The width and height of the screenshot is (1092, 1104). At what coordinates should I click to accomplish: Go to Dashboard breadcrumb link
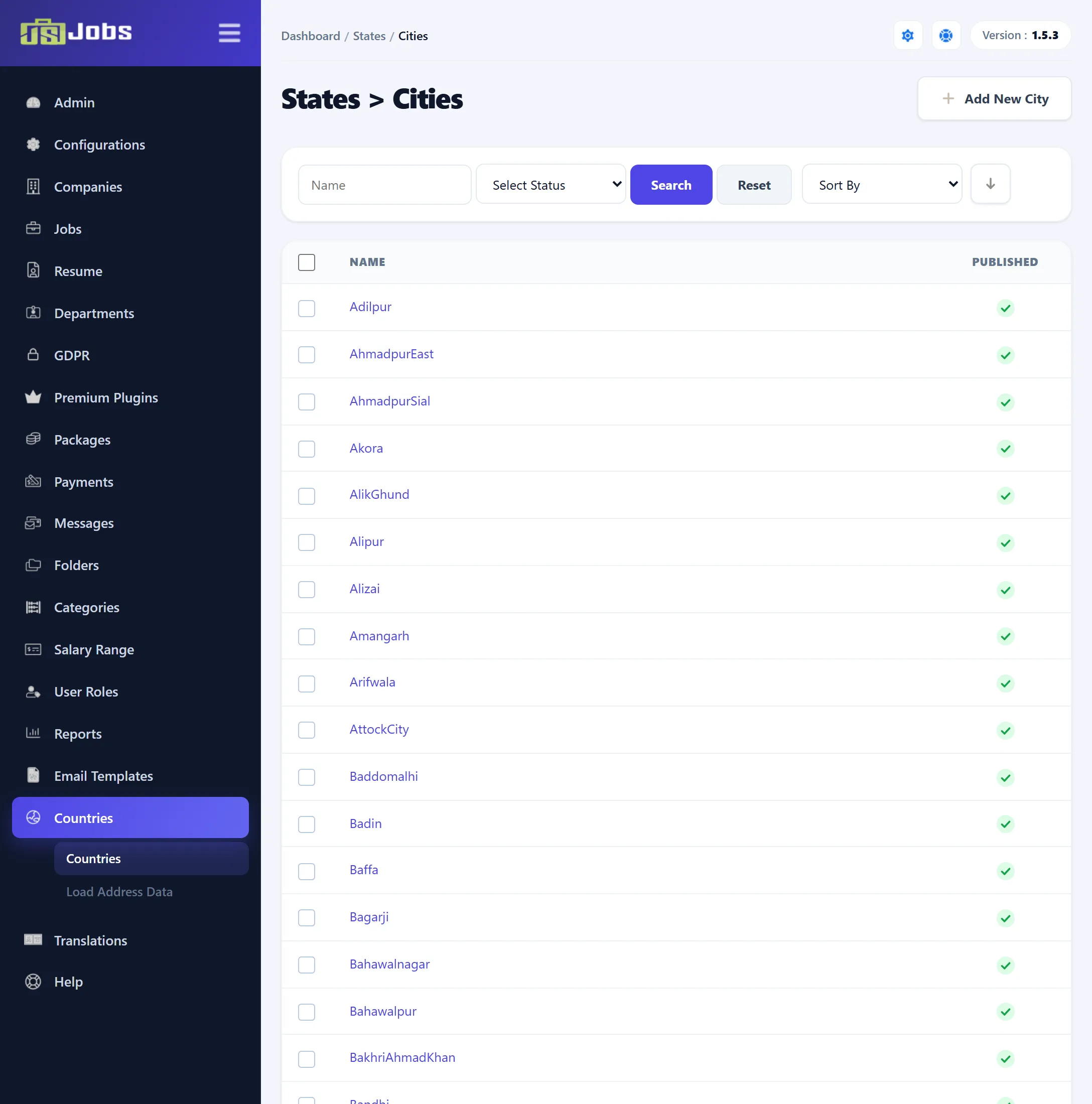click(310, 36)
